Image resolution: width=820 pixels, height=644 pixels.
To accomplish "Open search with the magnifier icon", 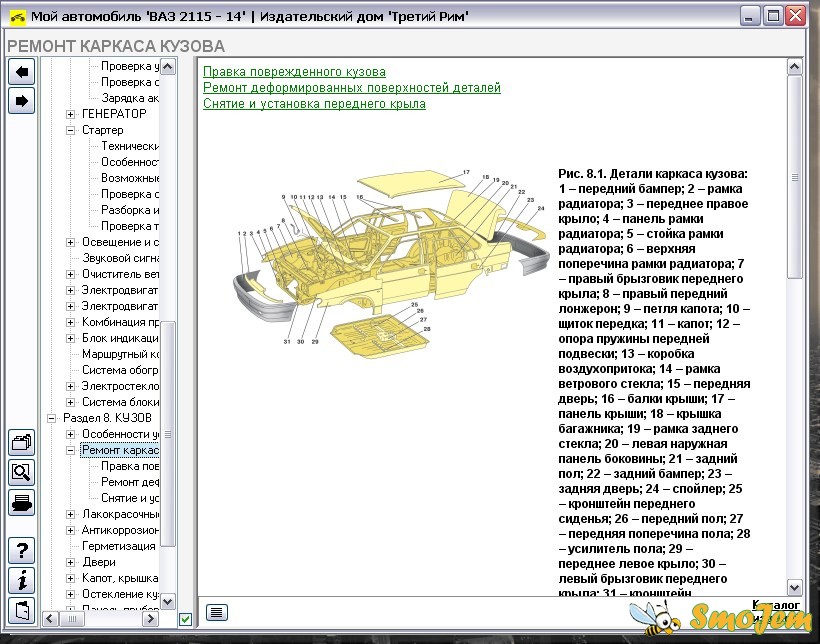I will [21, 472].
